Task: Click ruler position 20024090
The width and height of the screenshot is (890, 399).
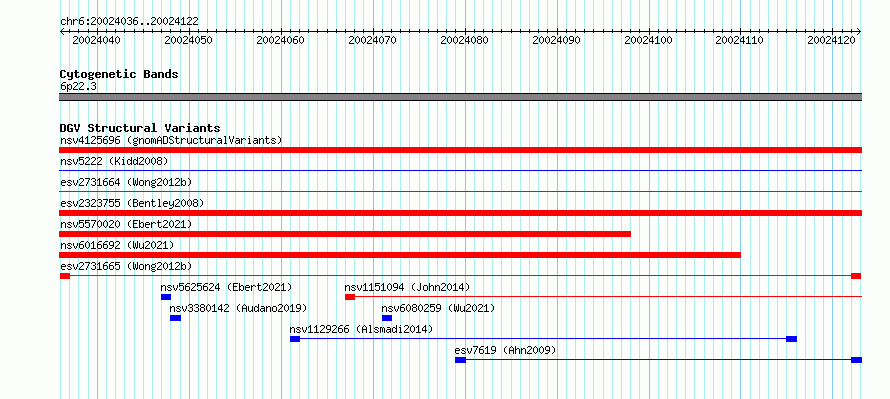Action: point(556,40)
